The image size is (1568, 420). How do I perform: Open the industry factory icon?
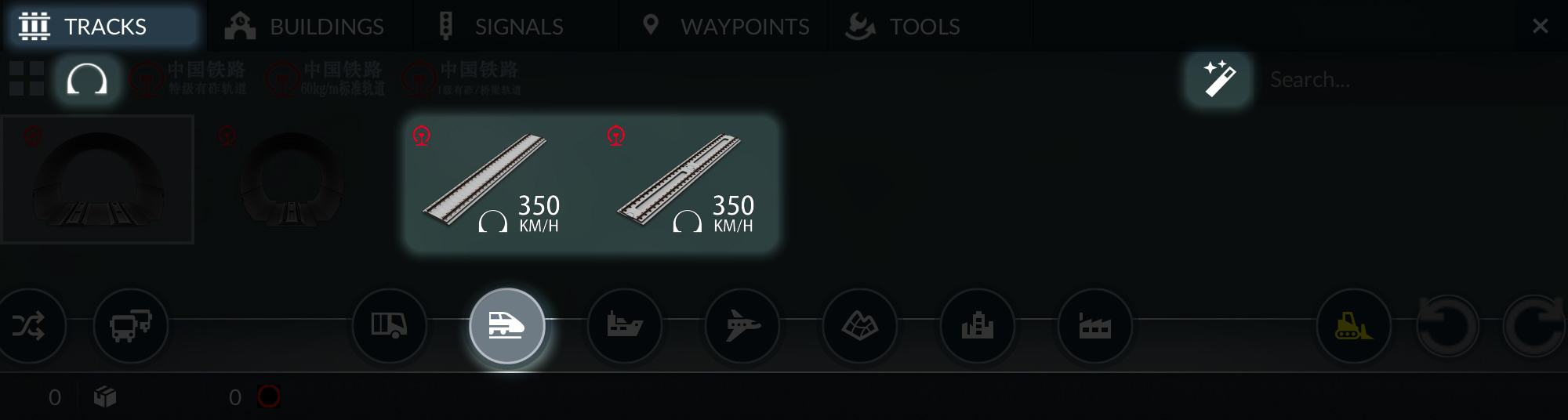point(1095,326)
